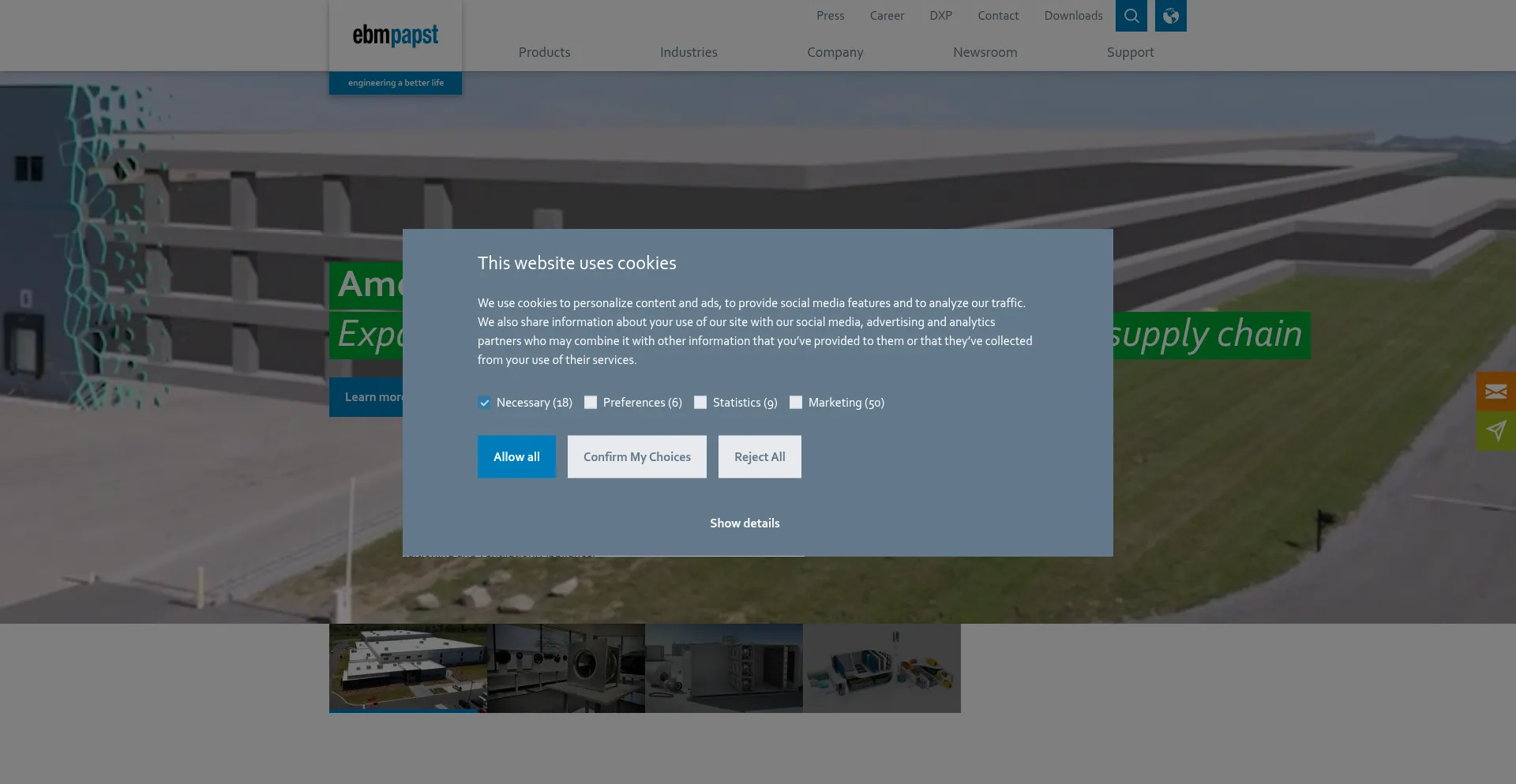Select the fan test lab thumbnail
This screenshot has width=1516, height=784.
(566, 668)
